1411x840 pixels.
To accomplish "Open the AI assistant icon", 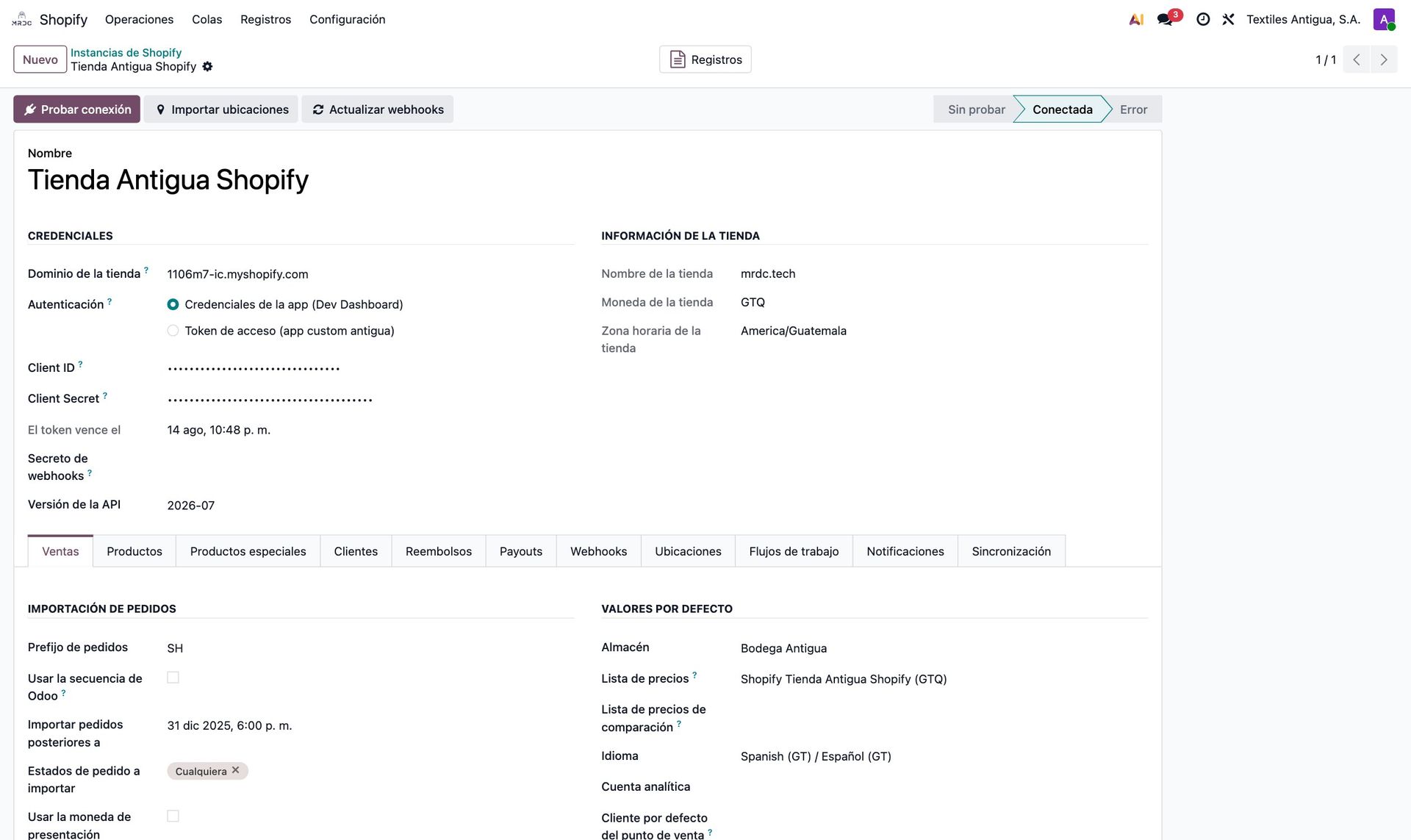I will click(1136, 20).
